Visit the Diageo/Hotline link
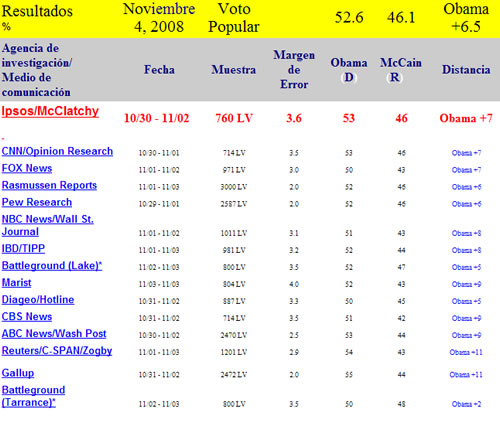Viewport: 500px width, 423px height. click(38, 300)
